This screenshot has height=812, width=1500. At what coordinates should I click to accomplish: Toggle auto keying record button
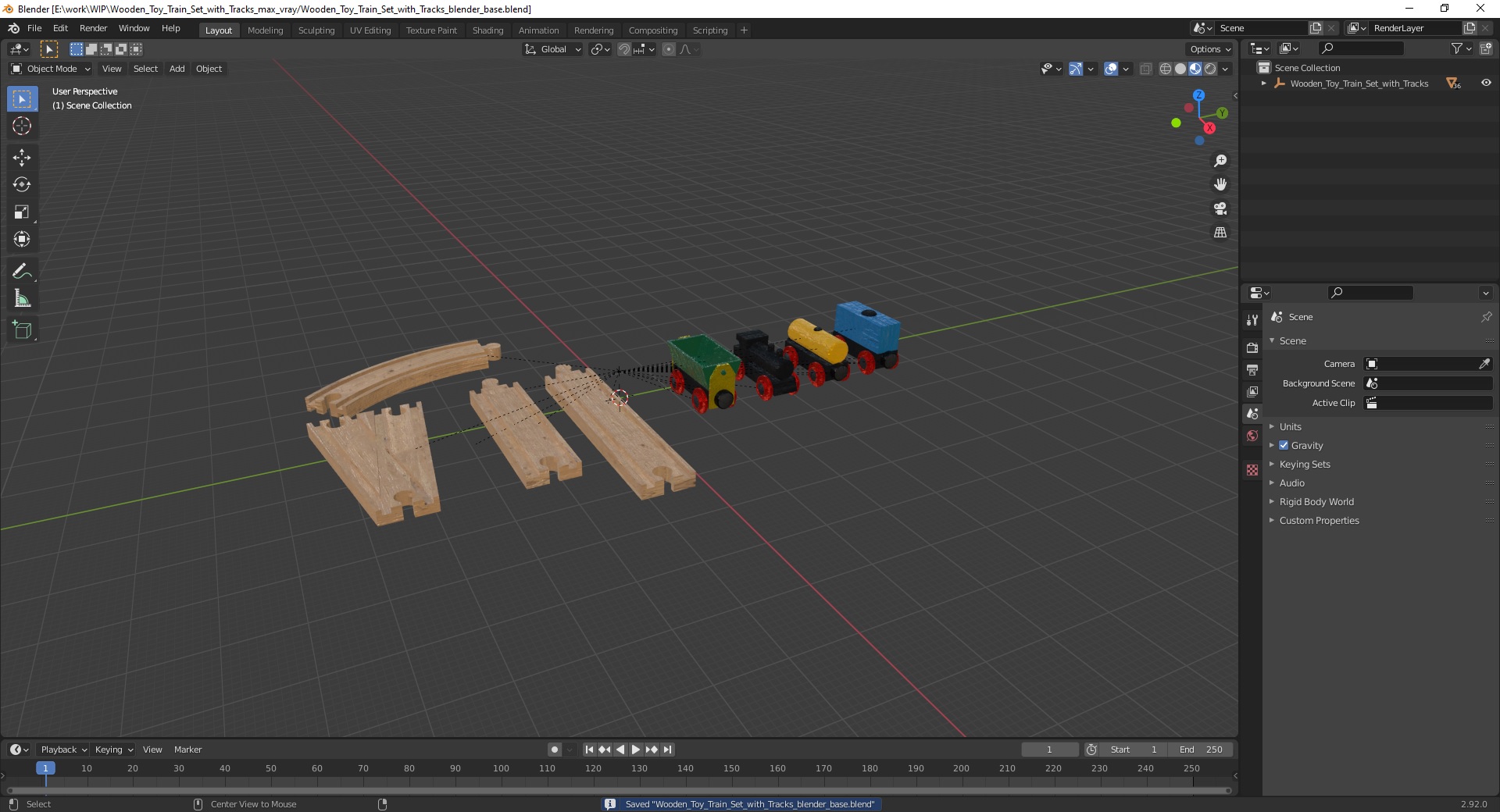pyautogui.click(x=555, y=750)
